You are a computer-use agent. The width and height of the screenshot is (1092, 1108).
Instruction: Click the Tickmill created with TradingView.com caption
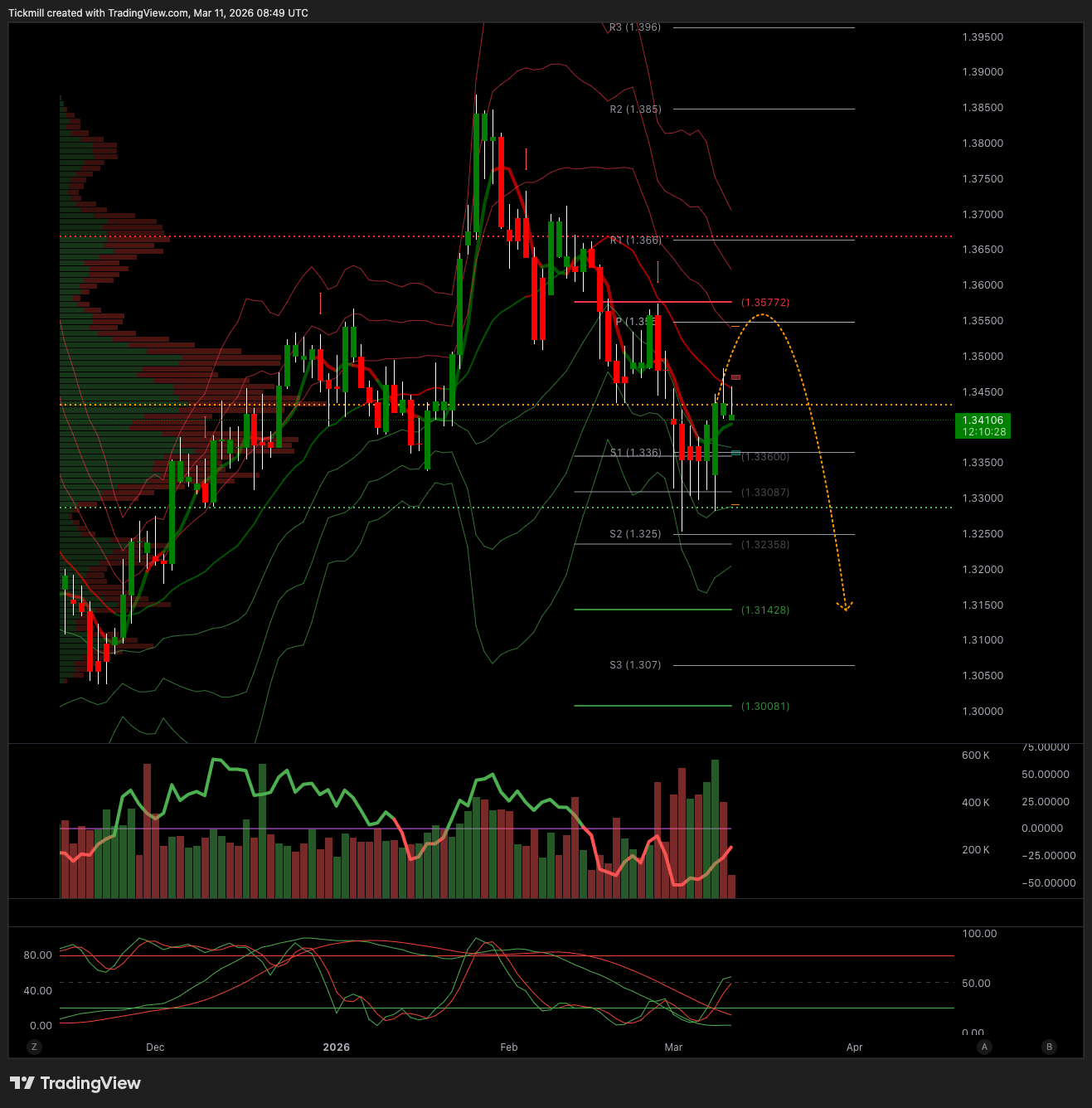click(x=158, y=13)
